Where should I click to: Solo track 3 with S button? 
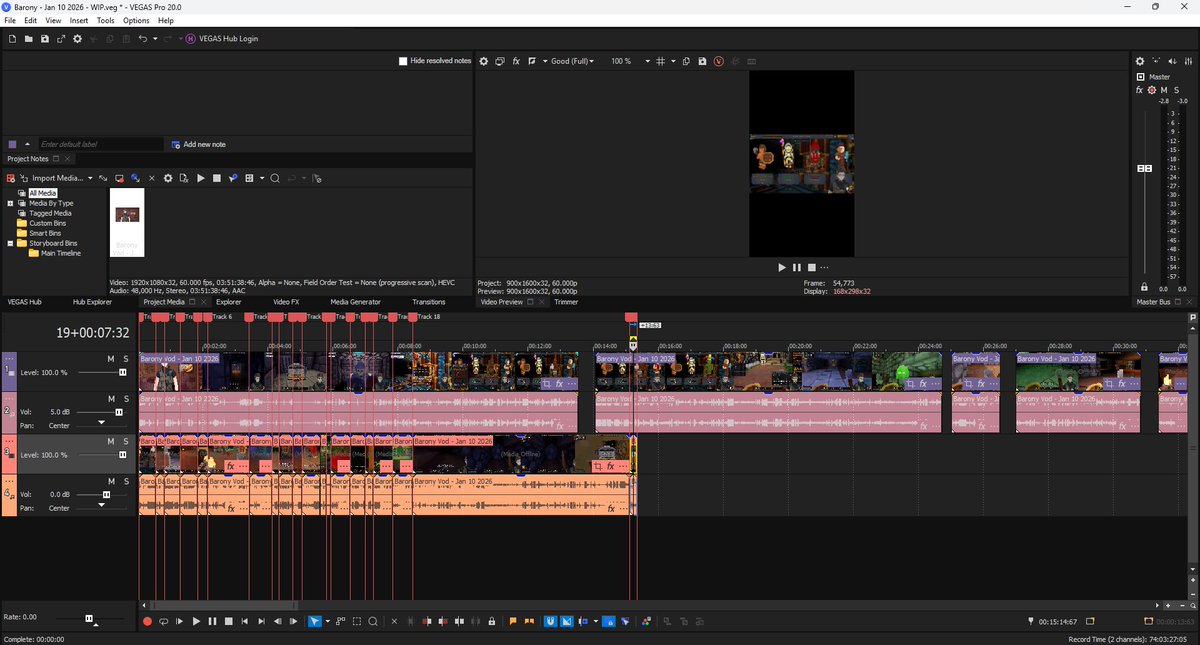coord(126,441)
